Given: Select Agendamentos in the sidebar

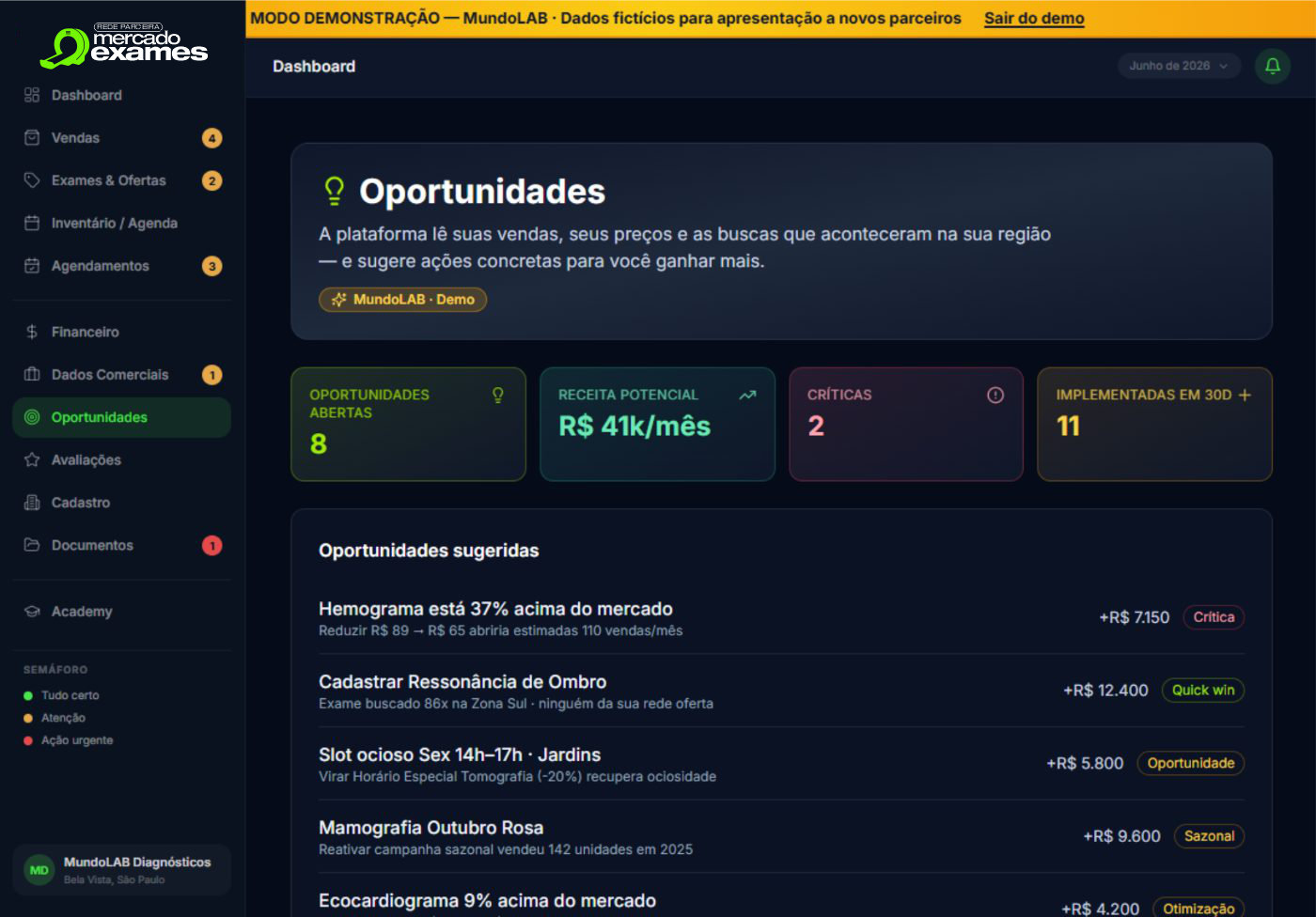Looking at the screenshot, I should coord(121,266).
